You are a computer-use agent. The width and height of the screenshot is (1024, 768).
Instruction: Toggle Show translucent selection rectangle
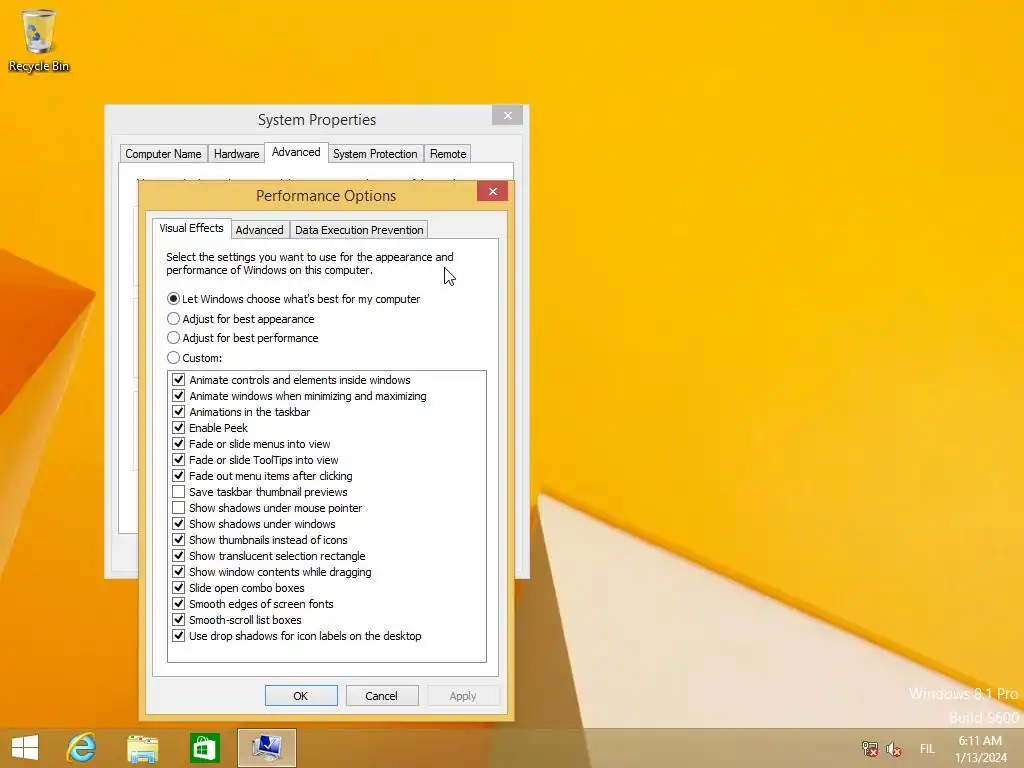coord(178,556)
